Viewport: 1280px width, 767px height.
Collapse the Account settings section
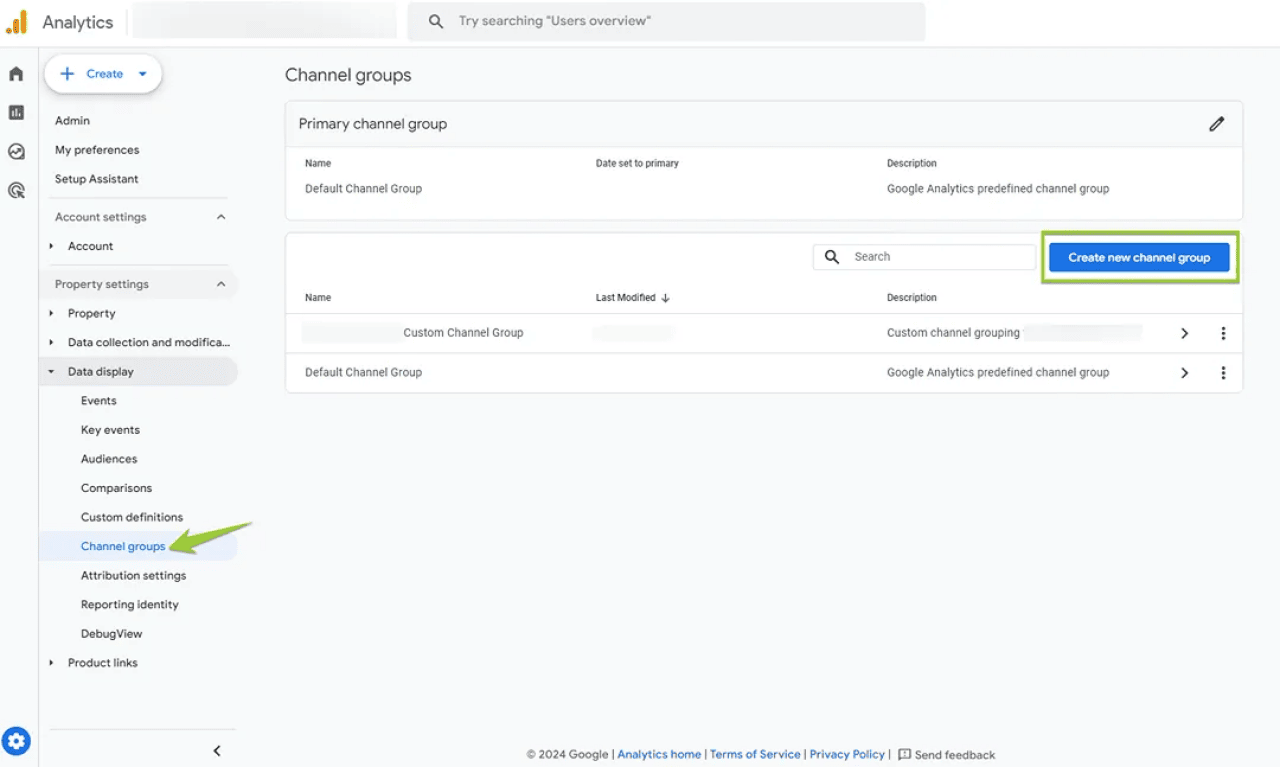pyautogui.click(x=221, y=216)
